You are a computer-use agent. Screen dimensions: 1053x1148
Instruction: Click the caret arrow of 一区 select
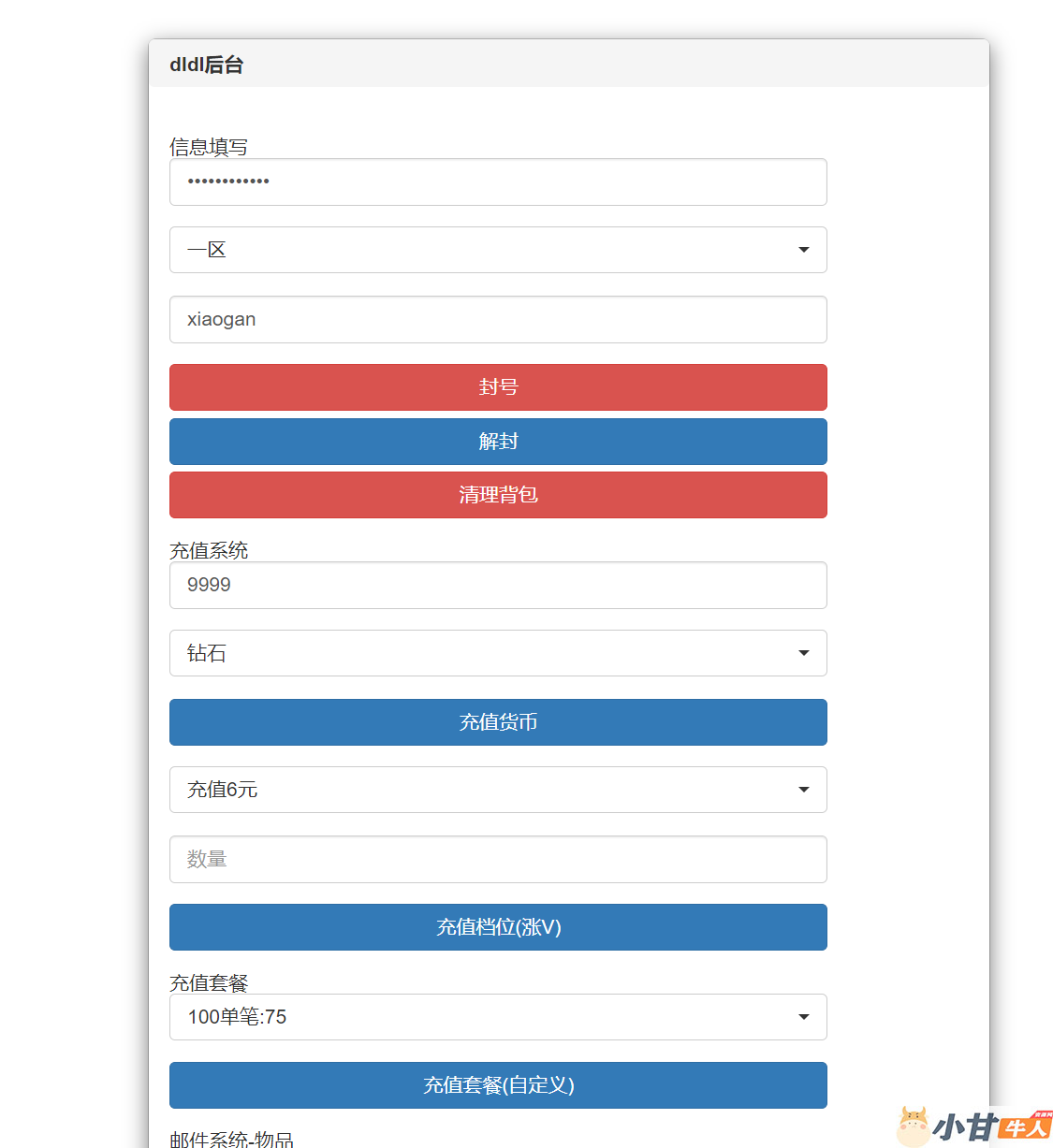(803, 250)
